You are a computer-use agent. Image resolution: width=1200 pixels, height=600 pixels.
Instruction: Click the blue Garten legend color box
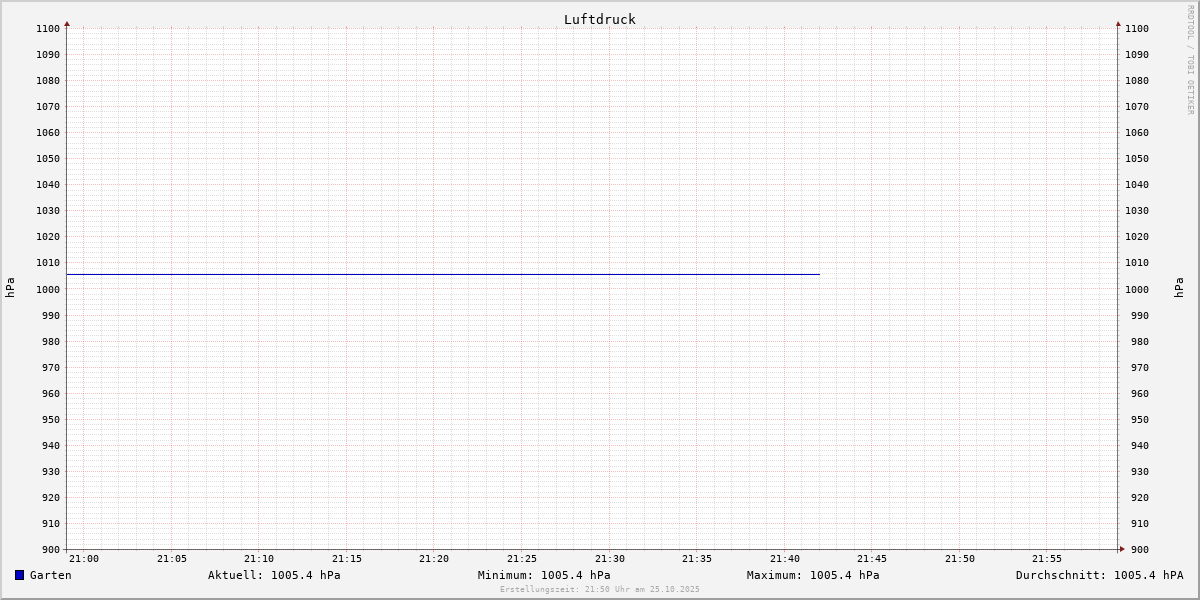tap(19, 575)
